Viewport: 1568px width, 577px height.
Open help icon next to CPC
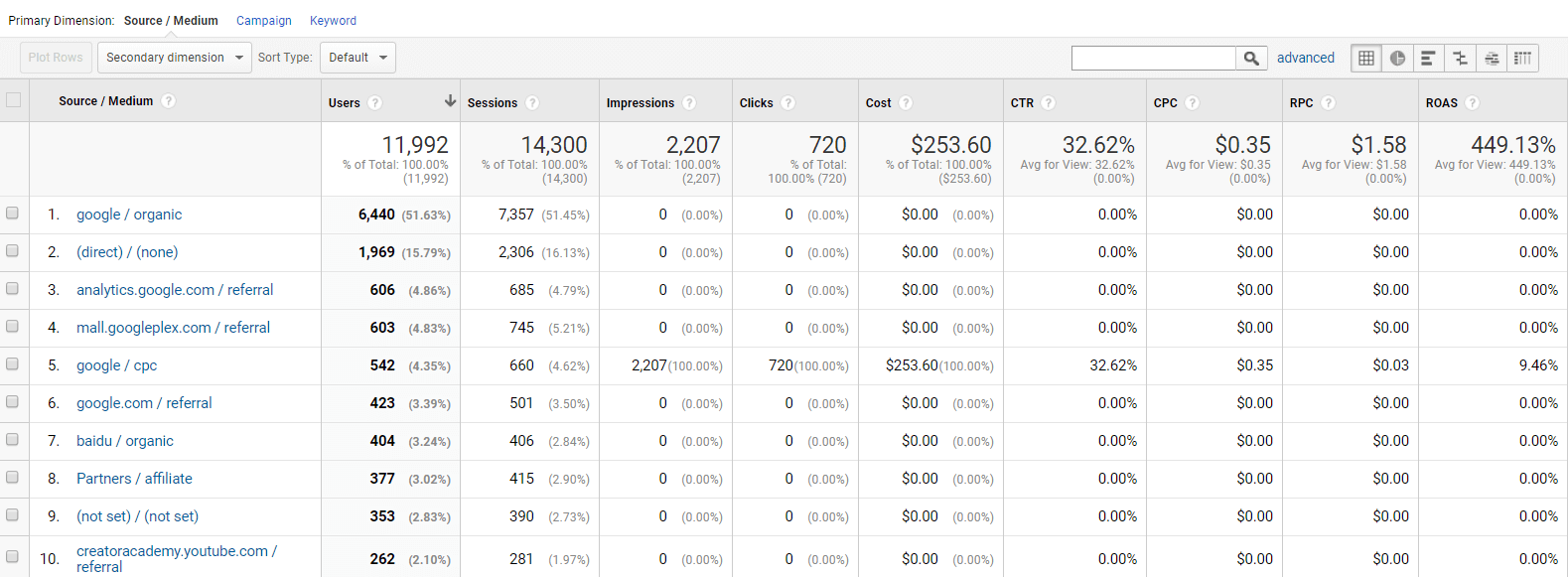1192,102
